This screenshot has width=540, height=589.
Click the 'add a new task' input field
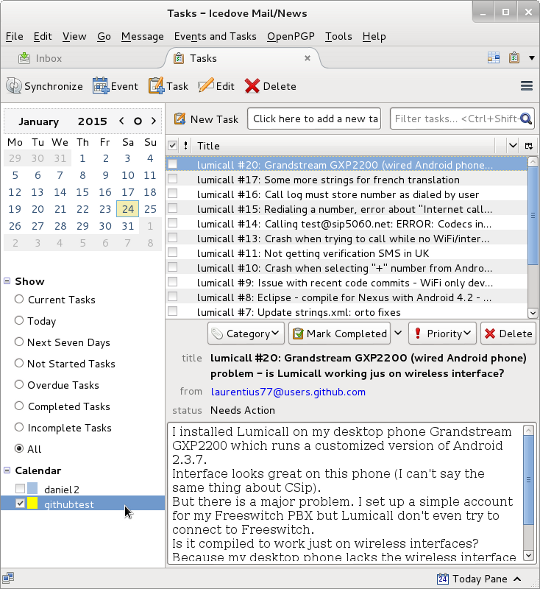(314, 119)
